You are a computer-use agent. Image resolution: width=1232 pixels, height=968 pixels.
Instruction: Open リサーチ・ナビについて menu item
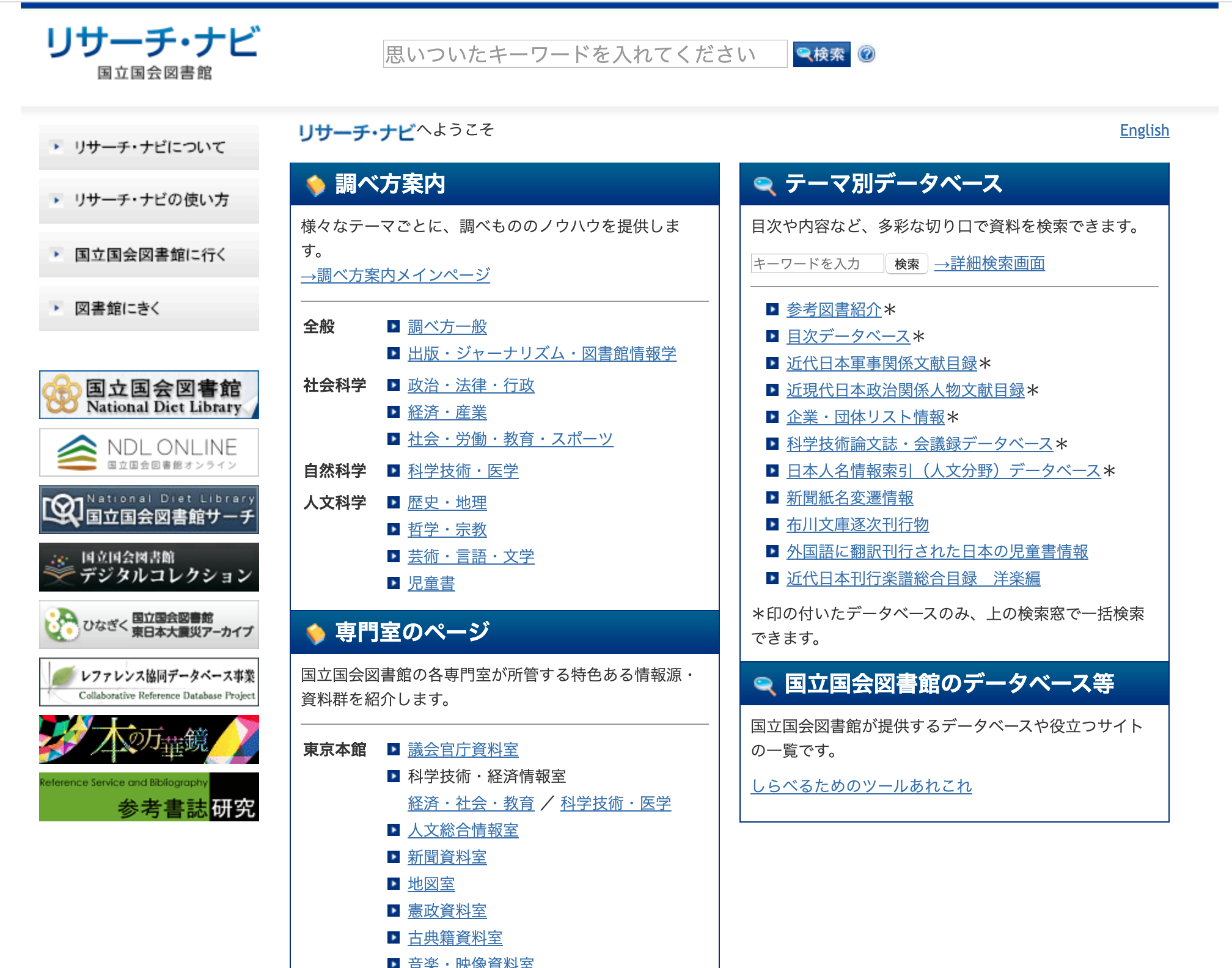tap(149, 147)
